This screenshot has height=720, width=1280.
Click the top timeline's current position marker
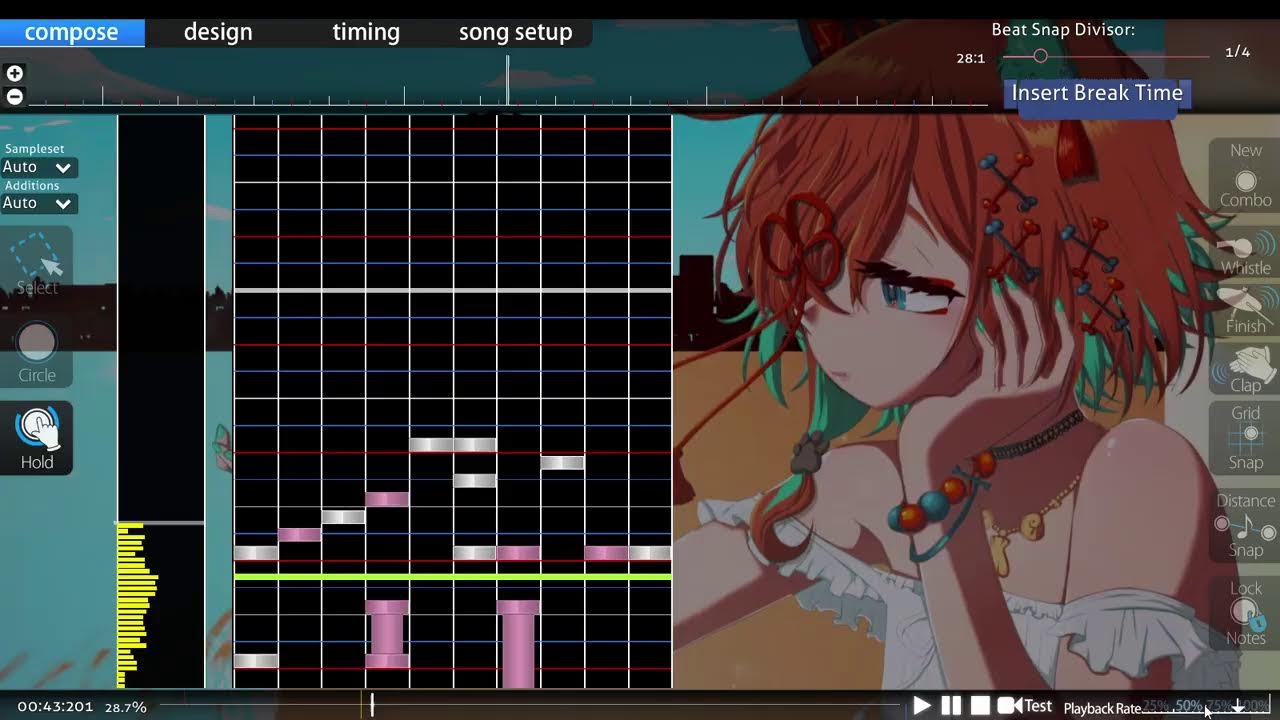coord(508,80)
